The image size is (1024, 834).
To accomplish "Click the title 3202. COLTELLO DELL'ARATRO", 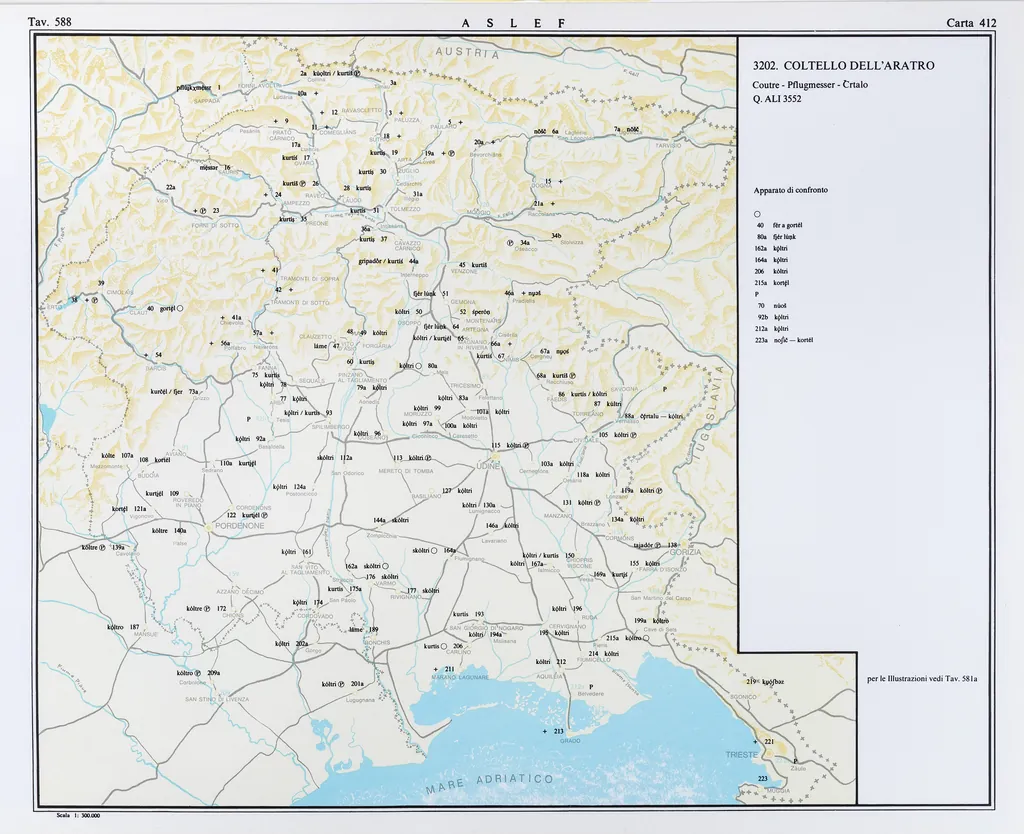I will coord(843,66).
